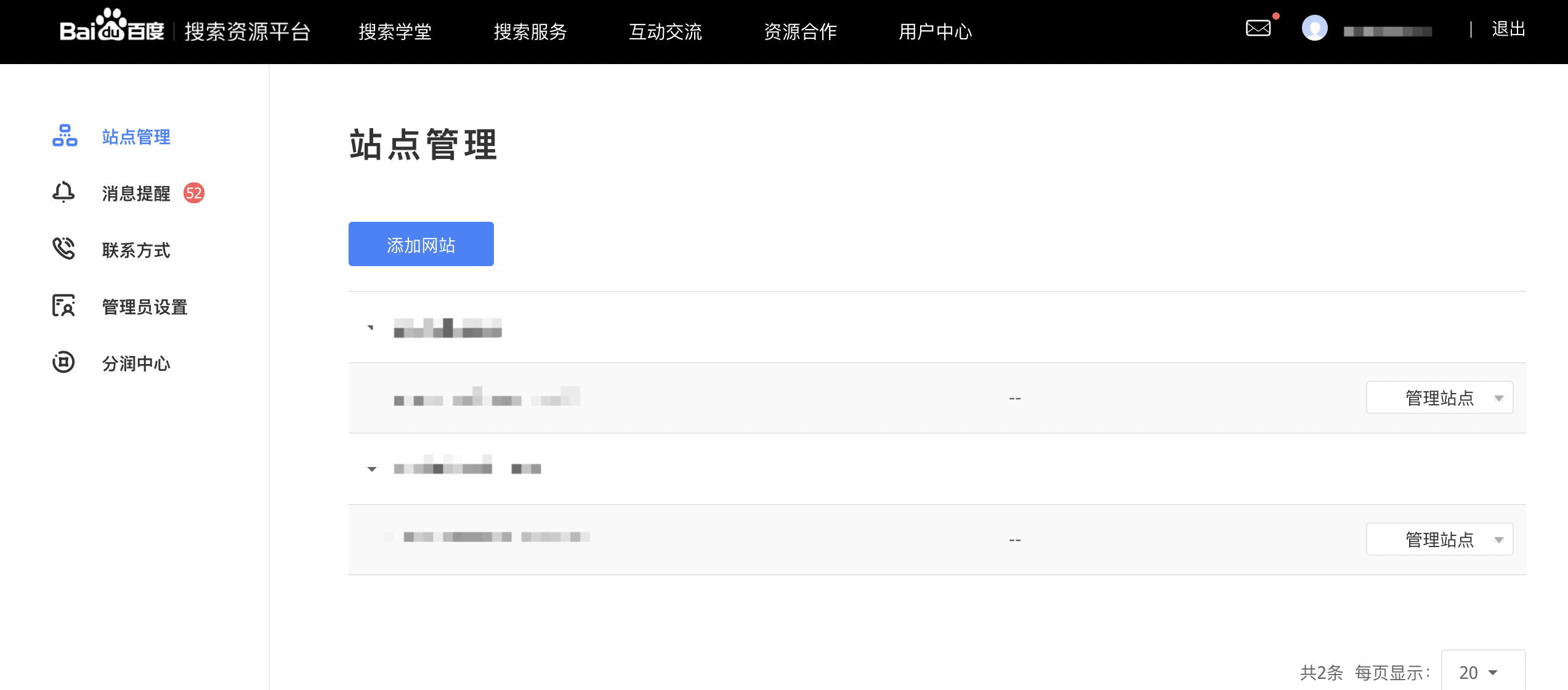Collapse the first site group triangle
1568x690 pixels.
pyautogui.click(x=371, y=327)
